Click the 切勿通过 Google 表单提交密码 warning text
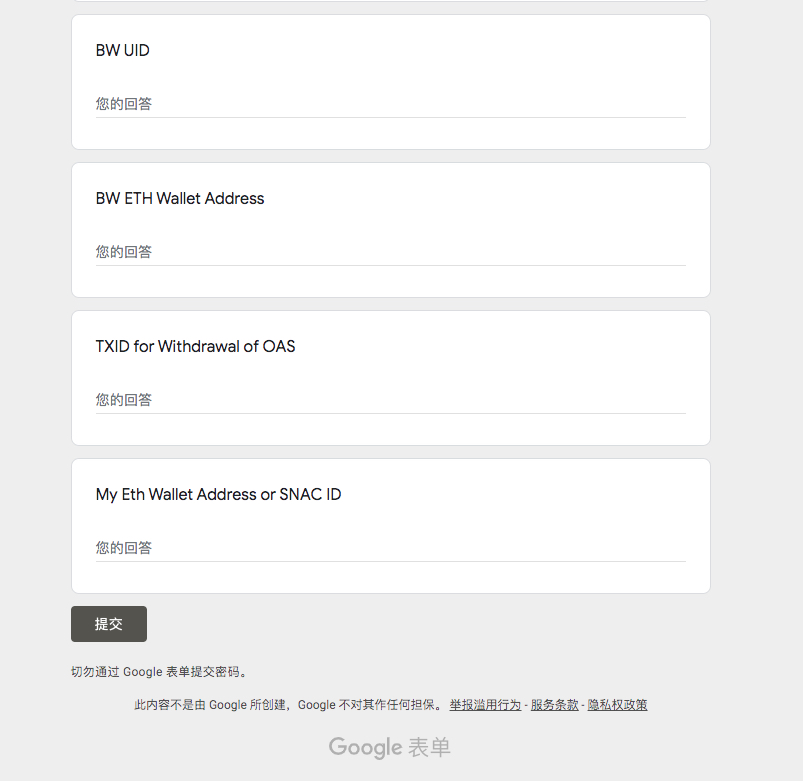Image resolution: width=803 pixels, height=781 pixels. [x=158, y=672]
